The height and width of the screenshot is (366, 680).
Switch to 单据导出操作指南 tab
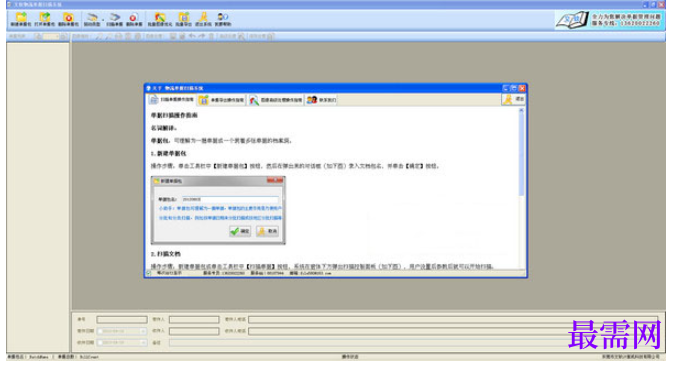(x=222, y=100)
